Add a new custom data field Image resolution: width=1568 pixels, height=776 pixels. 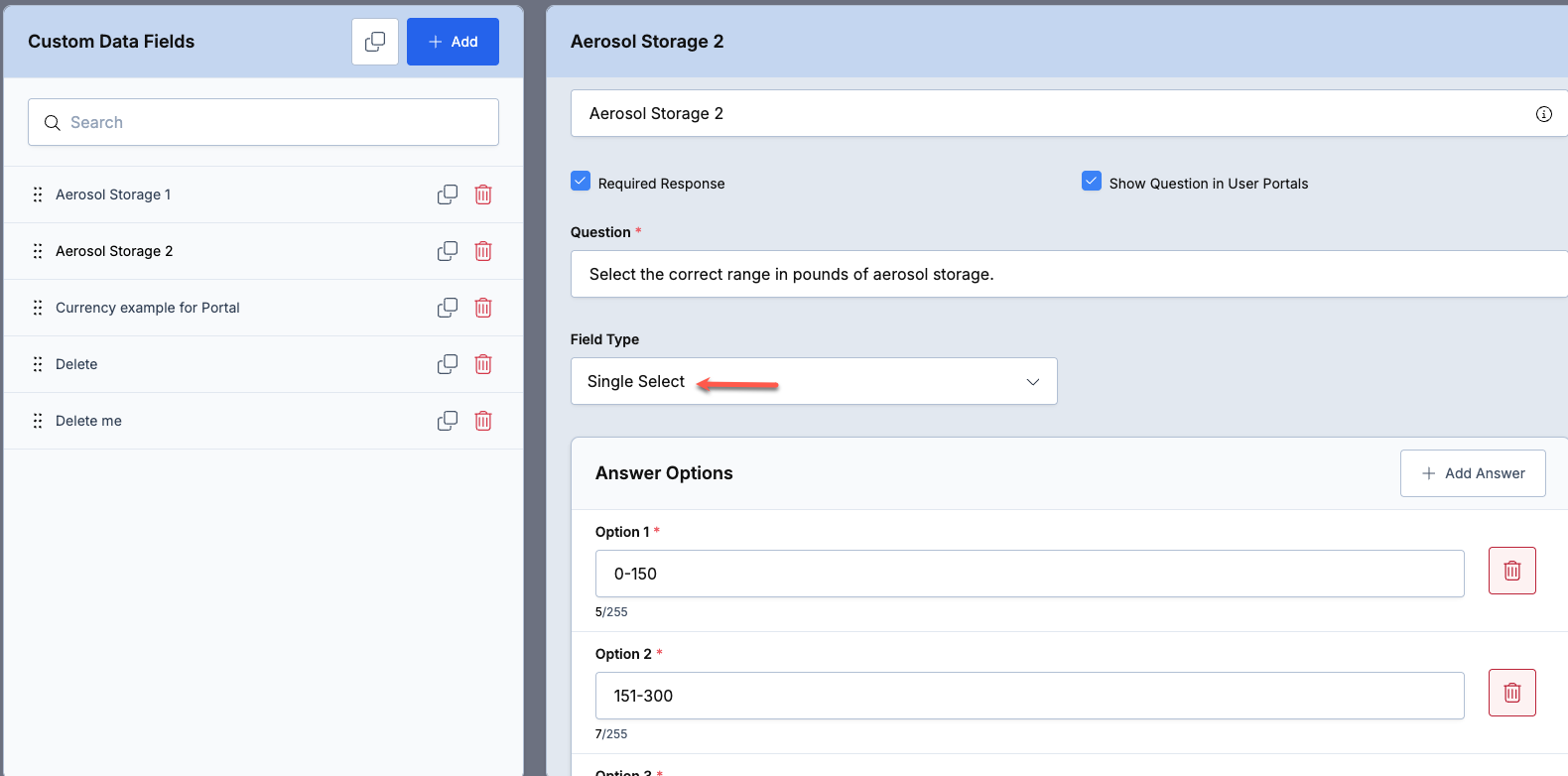pos(453,42)
